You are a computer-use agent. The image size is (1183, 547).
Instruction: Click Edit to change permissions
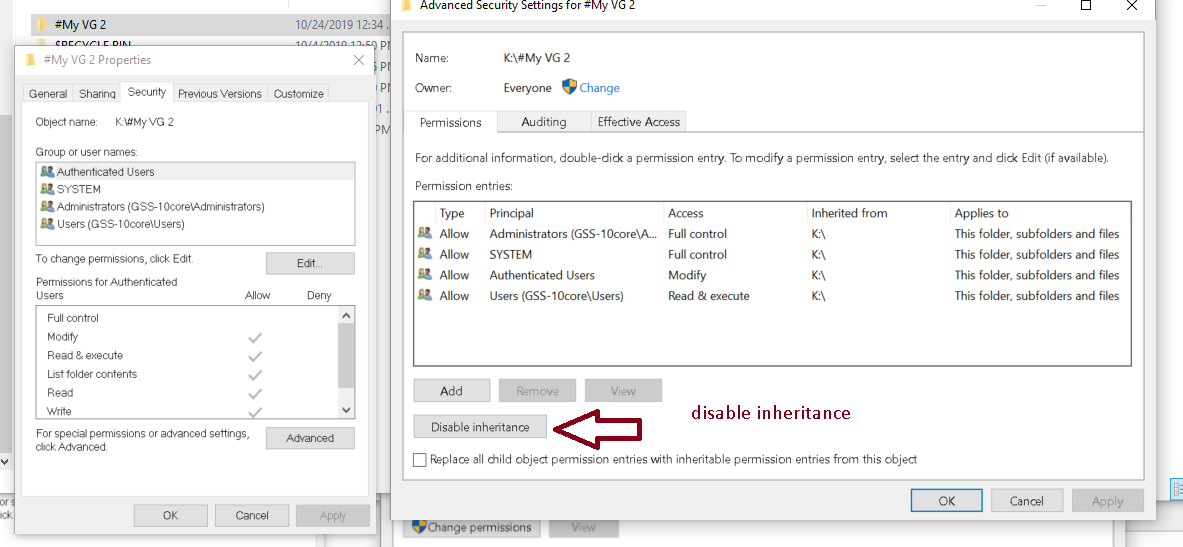(310, 263)
